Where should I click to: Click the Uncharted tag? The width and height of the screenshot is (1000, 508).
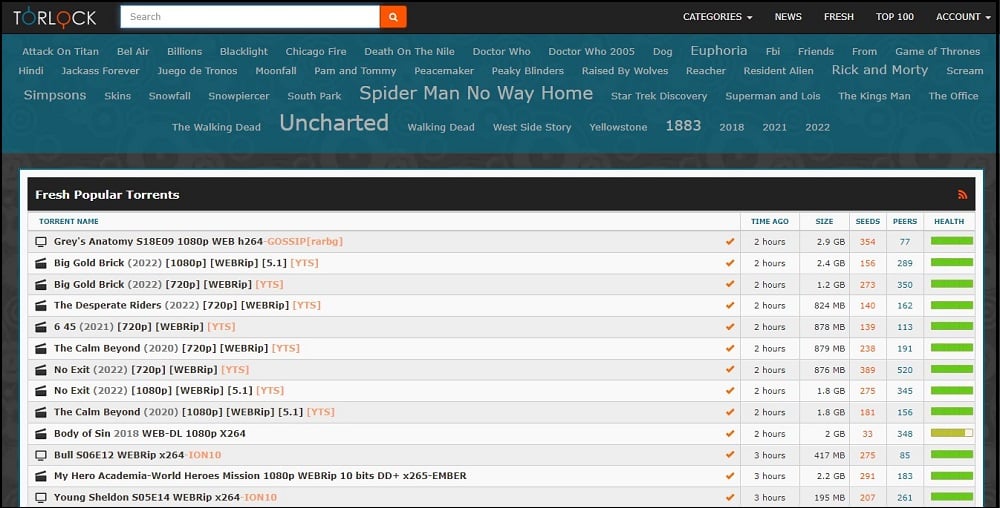334,123
